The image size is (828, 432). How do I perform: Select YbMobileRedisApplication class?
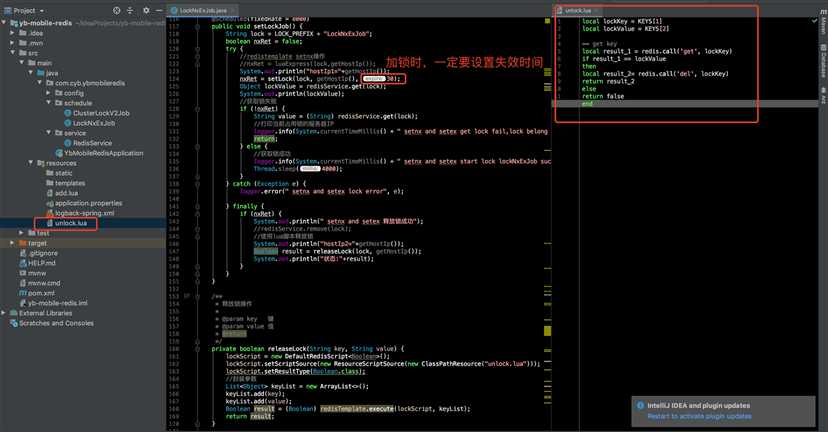click(x=104, y=153)
